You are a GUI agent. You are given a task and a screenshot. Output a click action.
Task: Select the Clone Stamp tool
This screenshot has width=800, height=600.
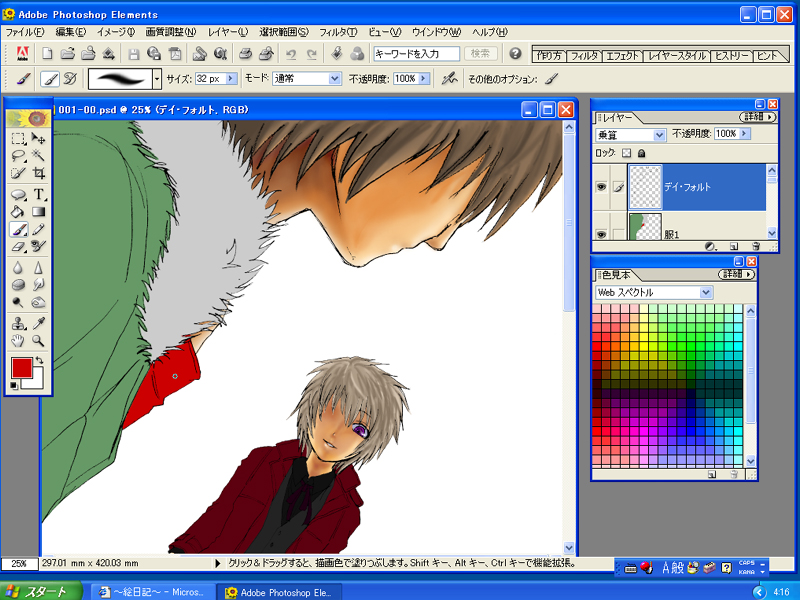(18, 323)
